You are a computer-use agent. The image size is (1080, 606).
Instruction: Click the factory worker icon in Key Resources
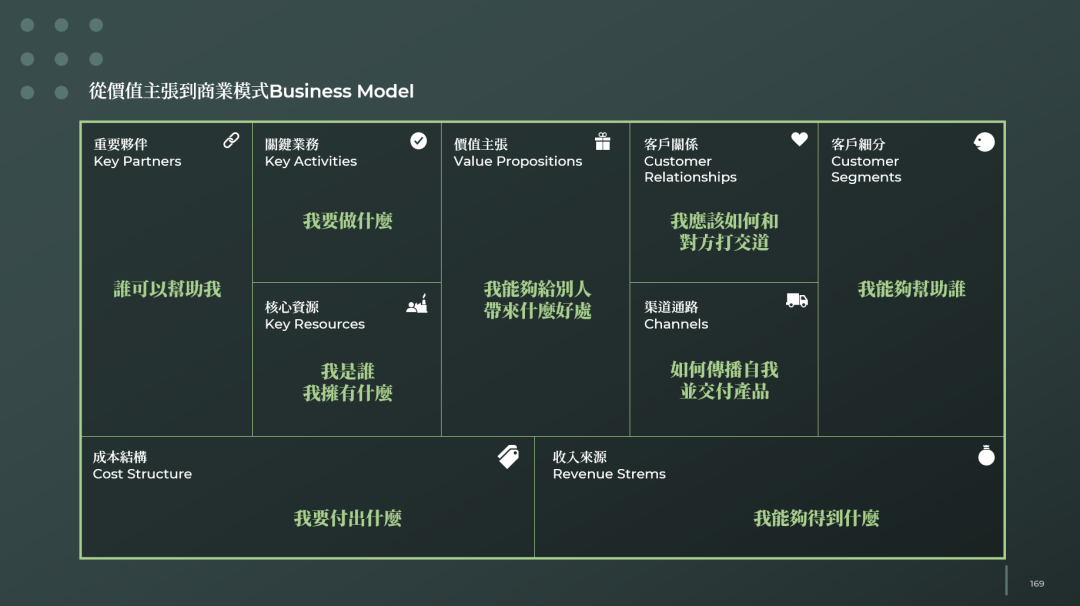[x=417, y=304]
